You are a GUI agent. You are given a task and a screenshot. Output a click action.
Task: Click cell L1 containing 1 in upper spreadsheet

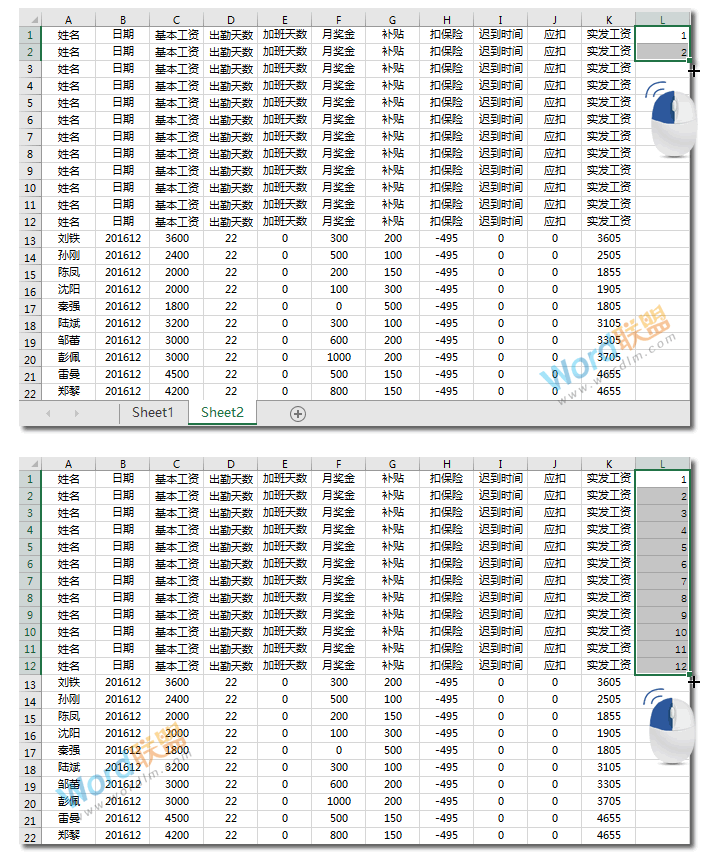click(x=662, y=35)
